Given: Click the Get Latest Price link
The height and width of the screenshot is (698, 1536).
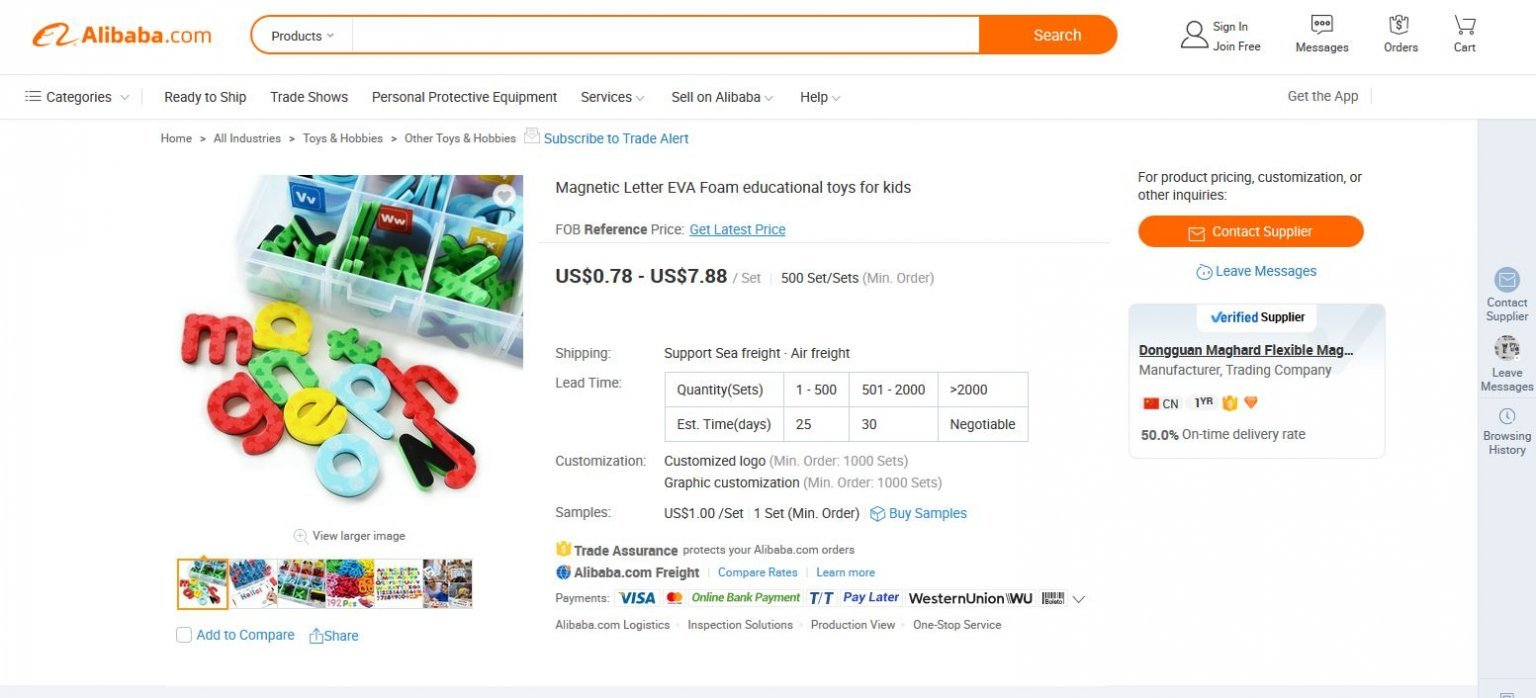Looking at the screenshot, I should [x=737, y=229].
